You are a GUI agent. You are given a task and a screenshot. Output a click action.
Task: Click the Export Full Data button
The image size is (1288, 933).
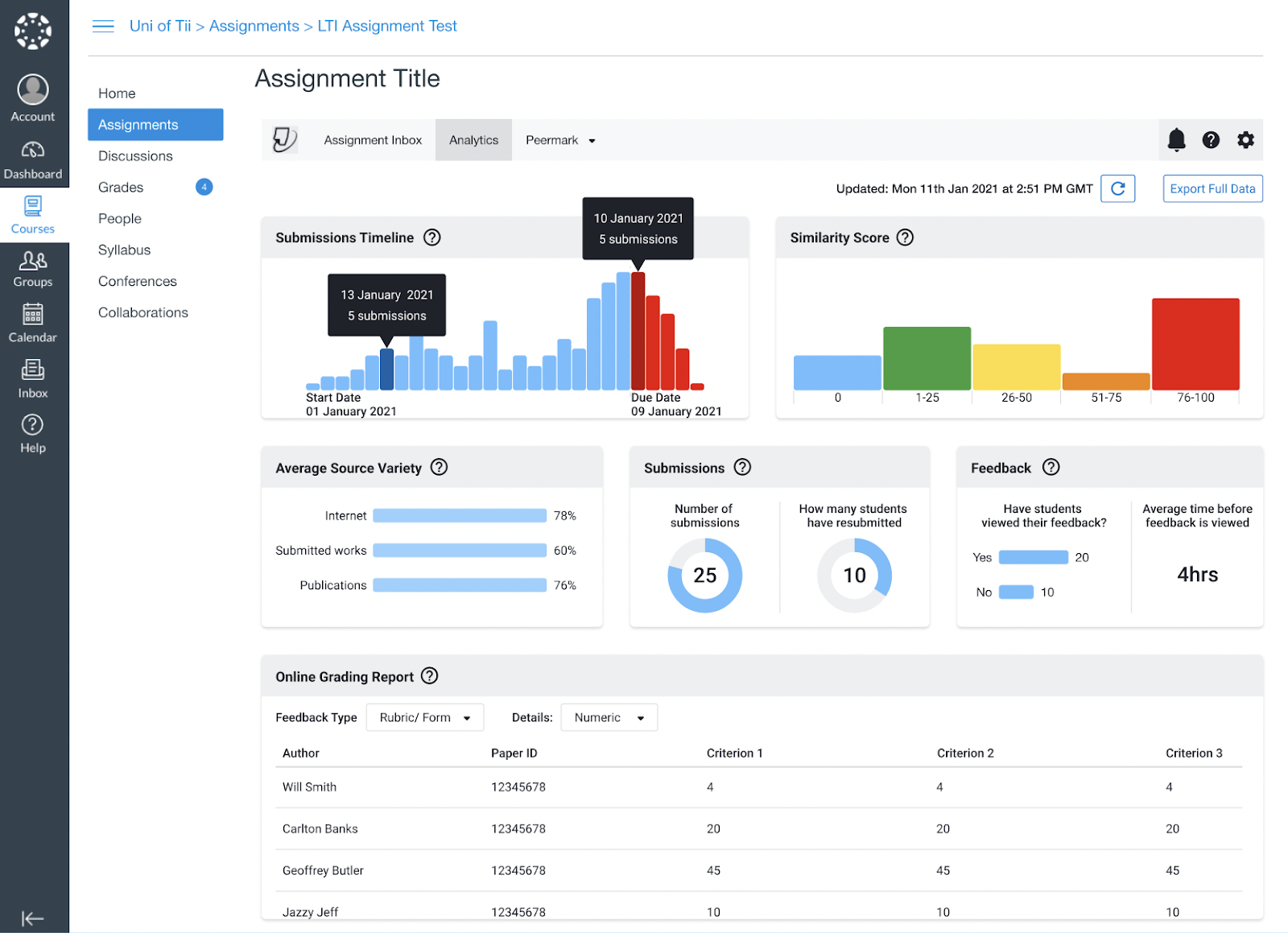coord(1212,188)
